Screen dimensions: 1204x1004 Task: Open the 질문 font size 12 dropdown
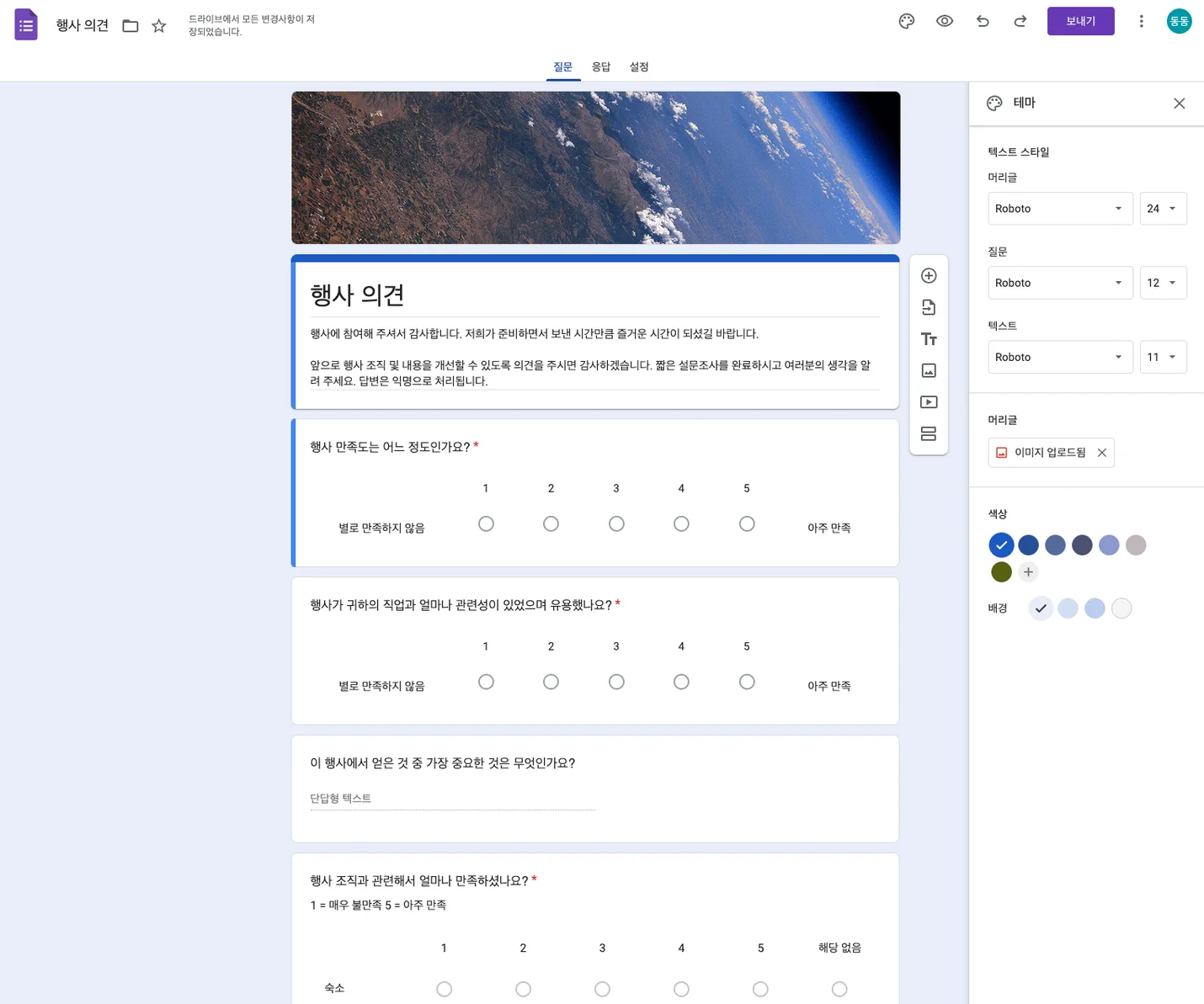pyautogui.click(x=1163, y=283)
